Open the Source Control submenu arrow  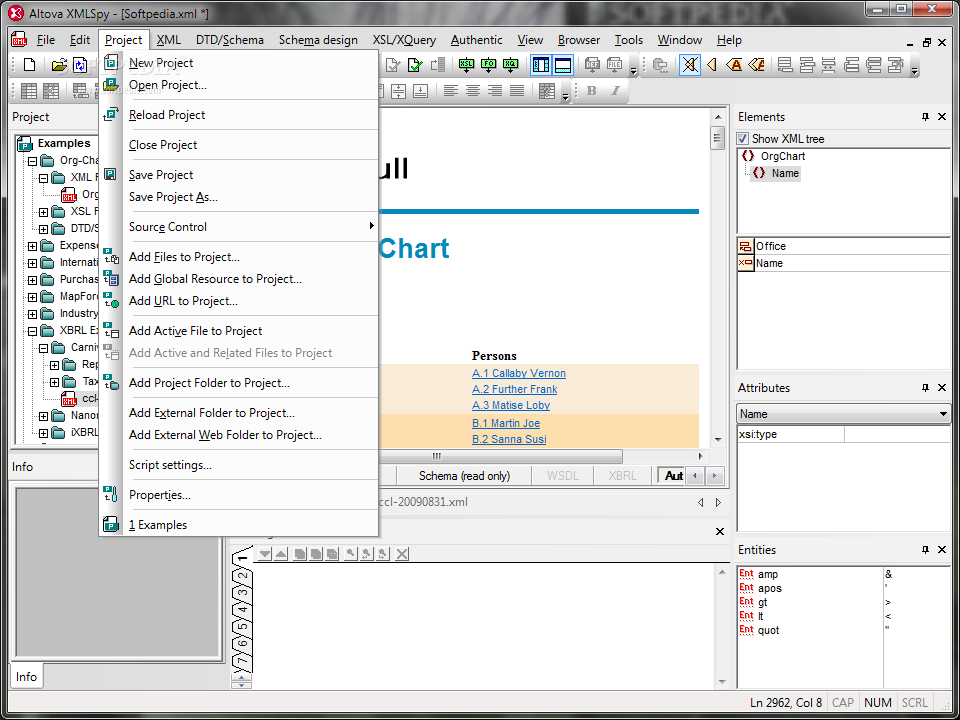click(371, 226)
